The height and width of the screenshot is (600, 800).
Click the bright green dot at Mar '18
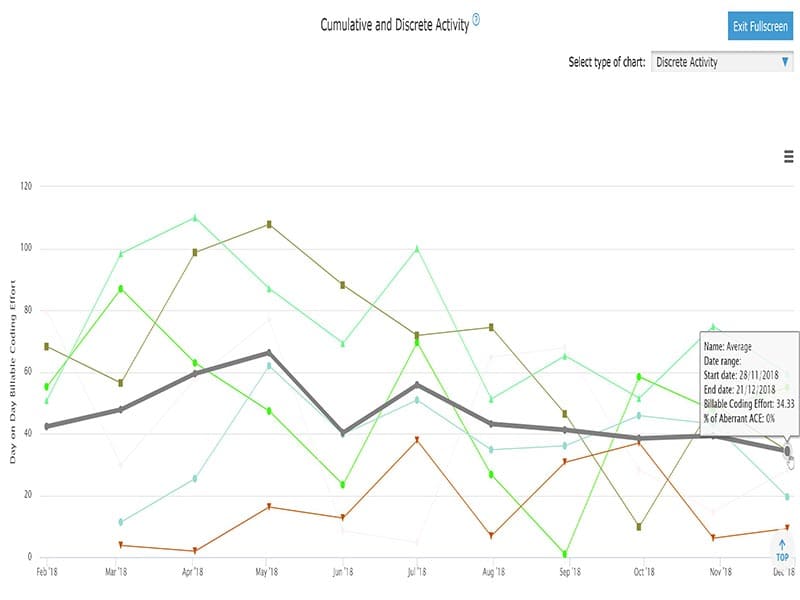coord(121,289)
